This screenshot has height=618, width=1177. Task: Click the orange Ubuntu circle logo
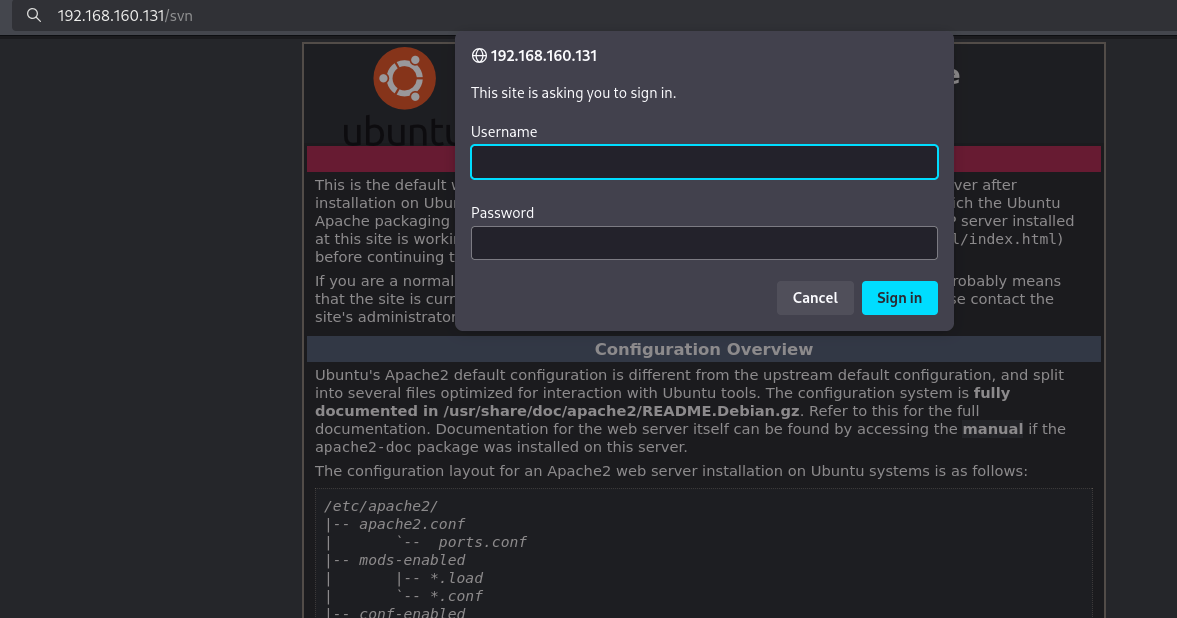pos(403,78)
